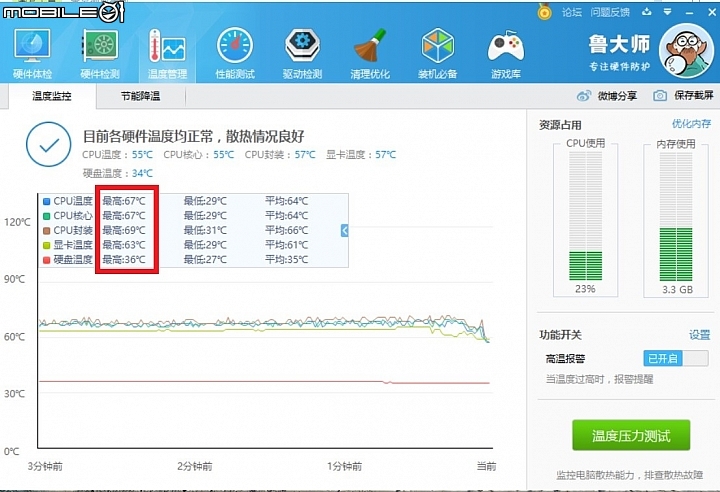
Task: Open 硬件检测 hardware detection
Action: 100,53
